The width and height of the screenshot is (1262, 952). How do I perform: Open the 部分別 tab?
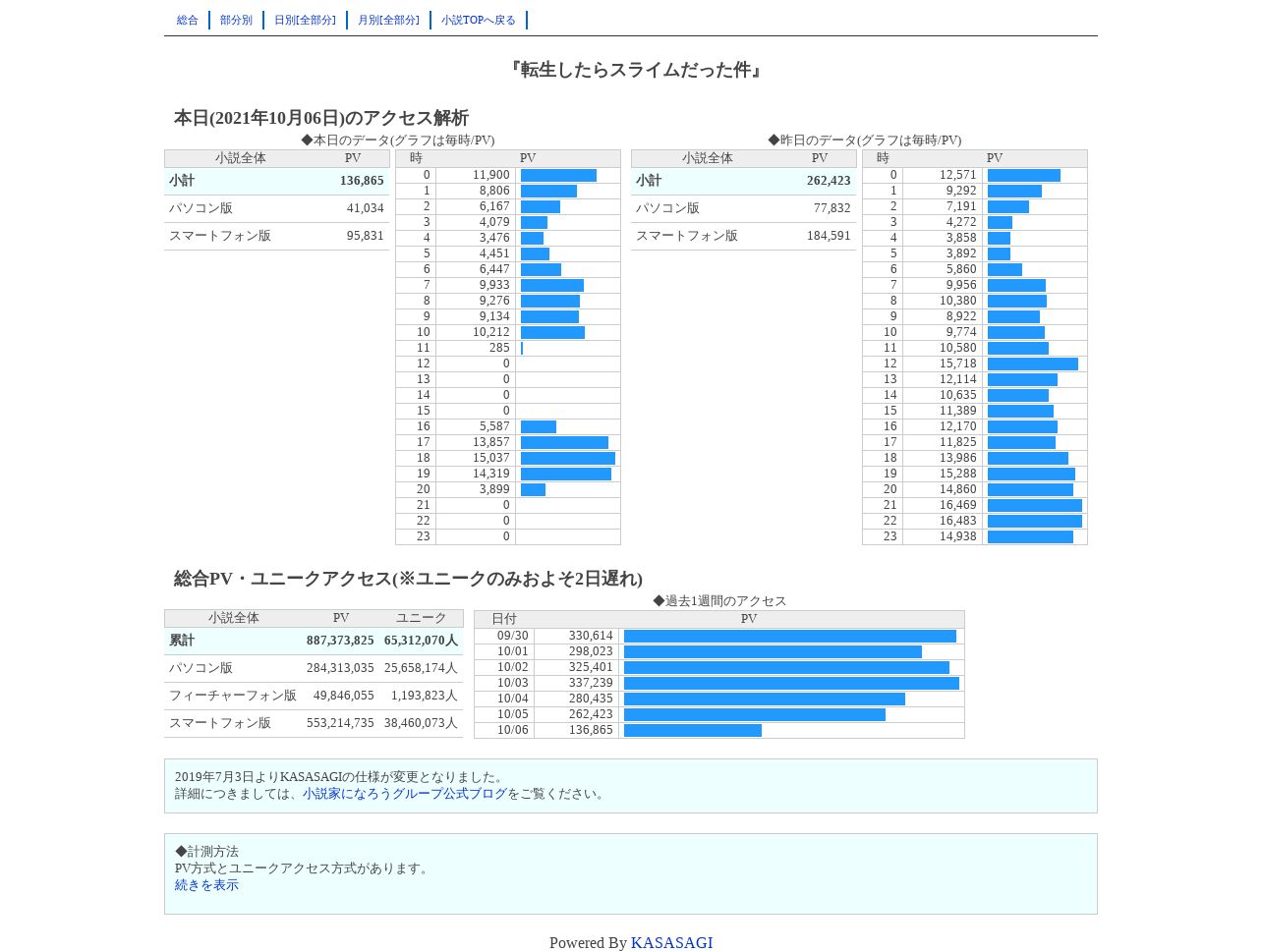click(236, 20)
